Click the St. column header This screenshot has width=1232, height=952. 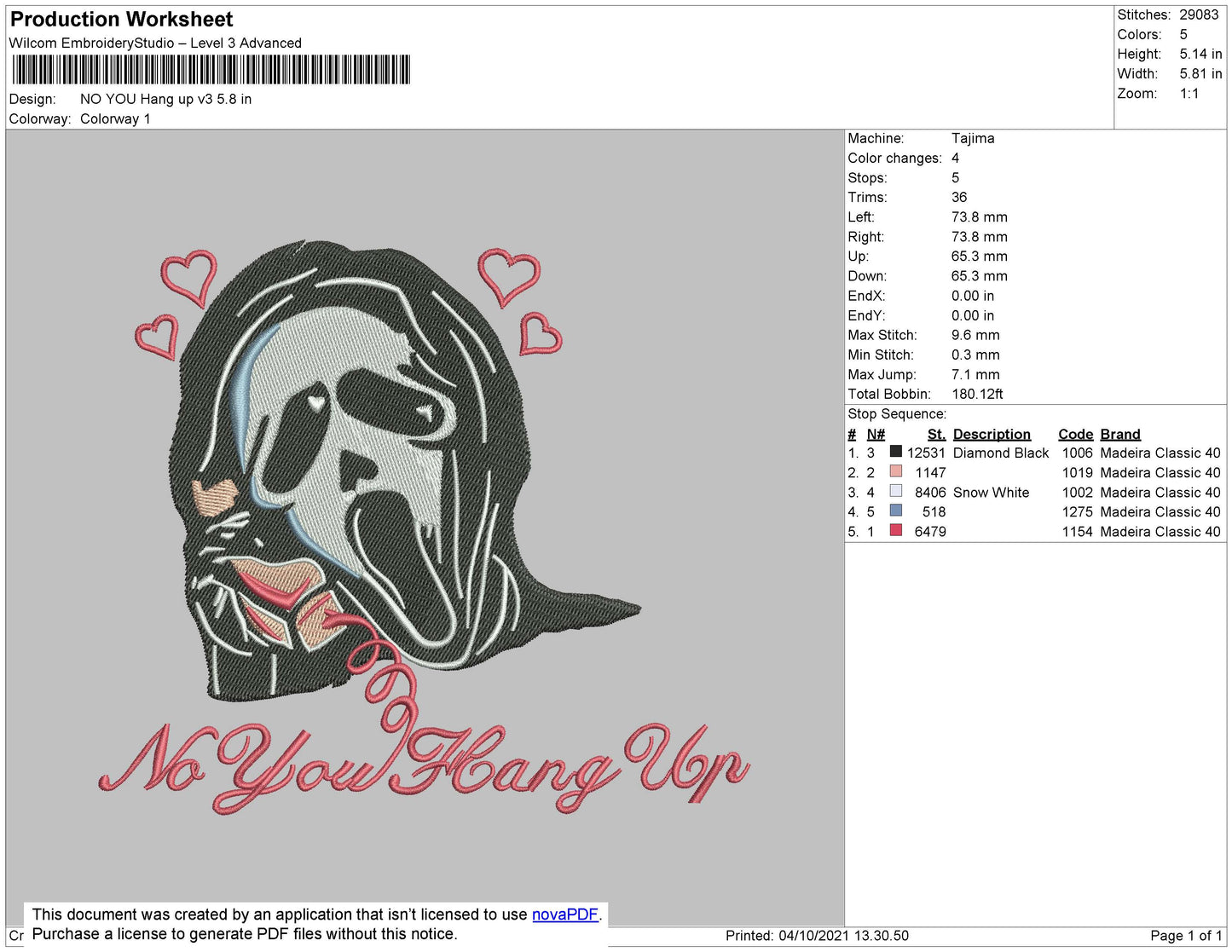(936, 434)
